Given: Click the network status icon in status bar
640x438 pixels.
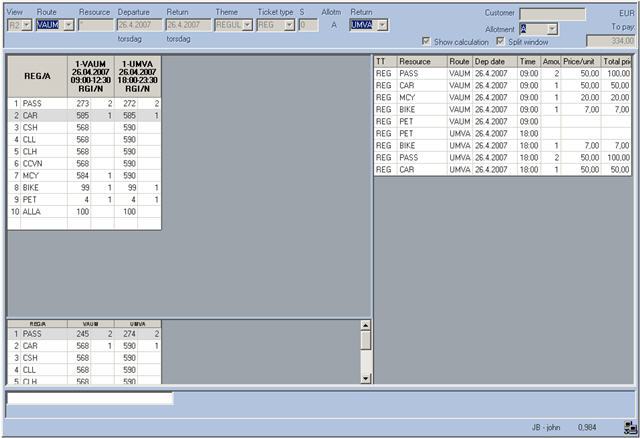Looking at the screenshot, I should [x=630, y=427].
